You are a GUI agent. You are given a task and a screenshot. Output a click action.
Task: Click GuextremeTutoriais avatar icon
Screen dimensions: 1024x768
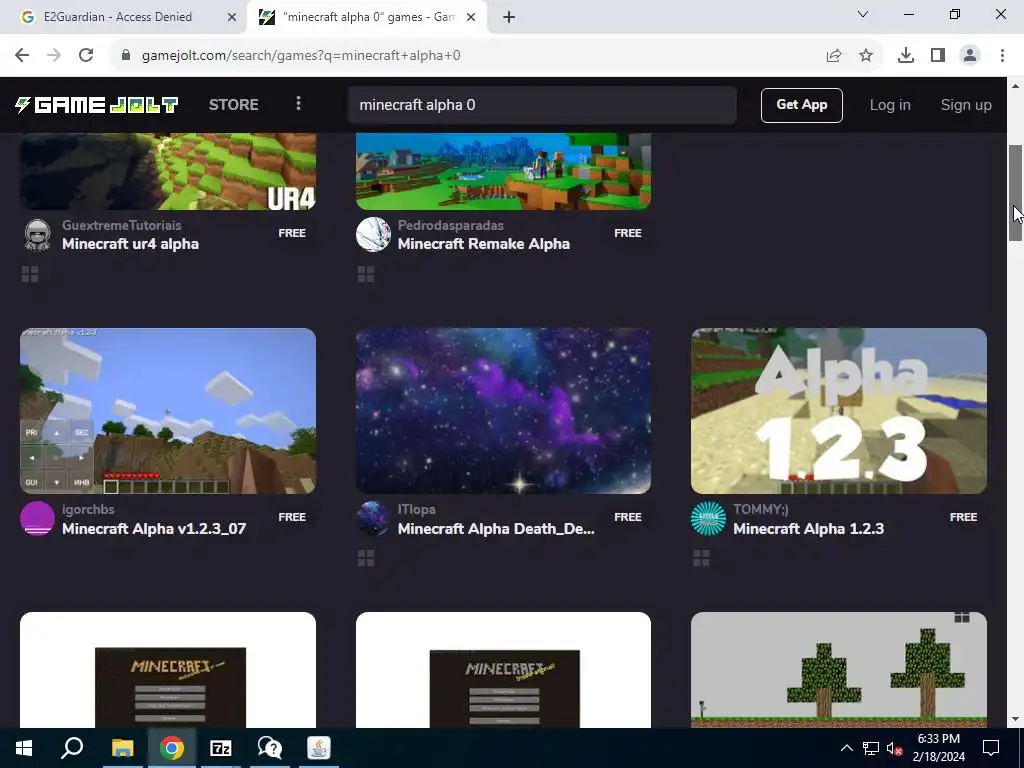(x=37, y=234)
